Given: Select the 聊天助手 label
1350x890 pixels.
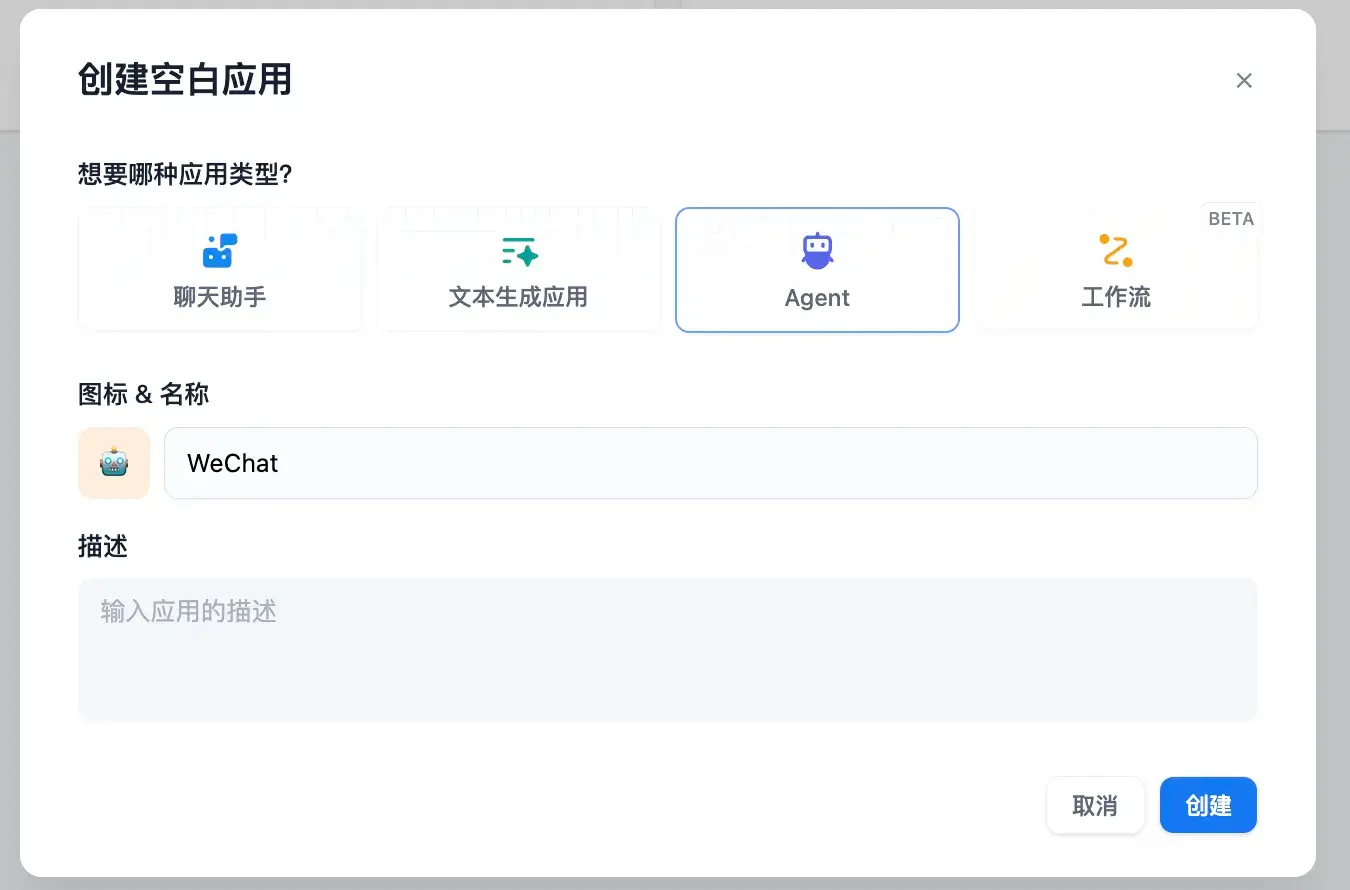Looking at the screenshot, I should [x=220, y=297].
